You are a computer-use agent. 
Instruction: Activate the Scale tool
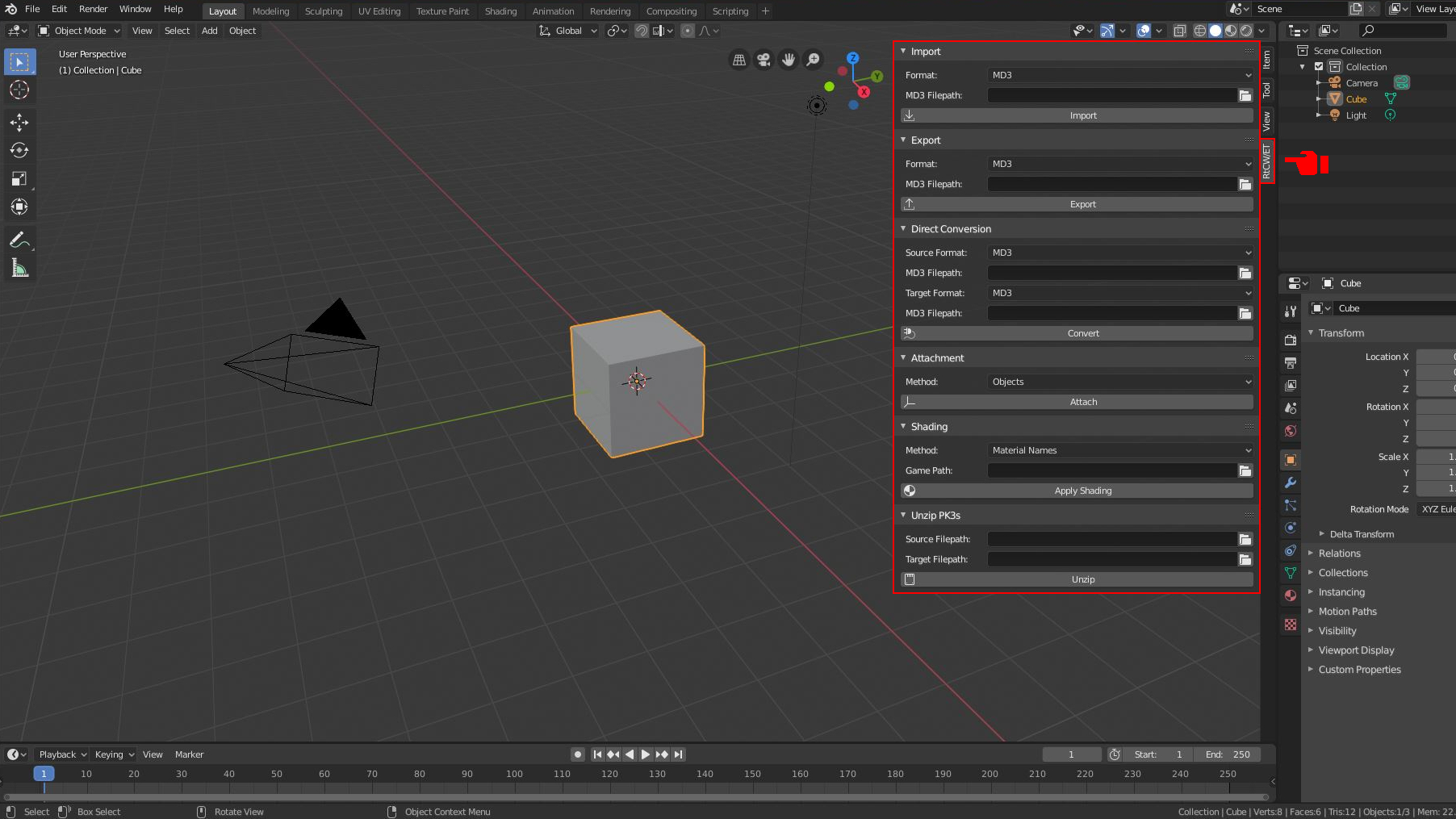[19, 178]
